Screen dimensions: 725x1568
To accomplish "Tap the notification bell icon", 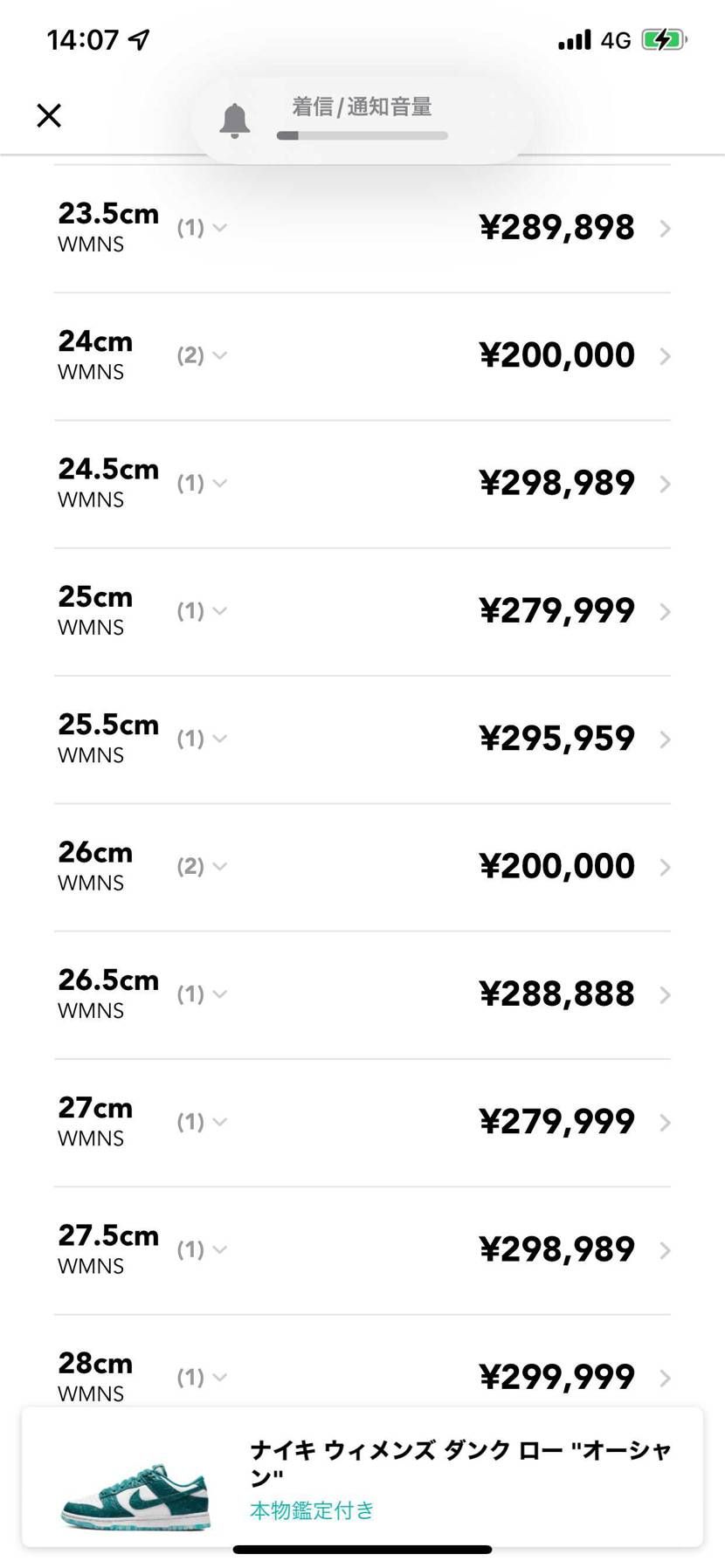I will click(x=234, y=120).
